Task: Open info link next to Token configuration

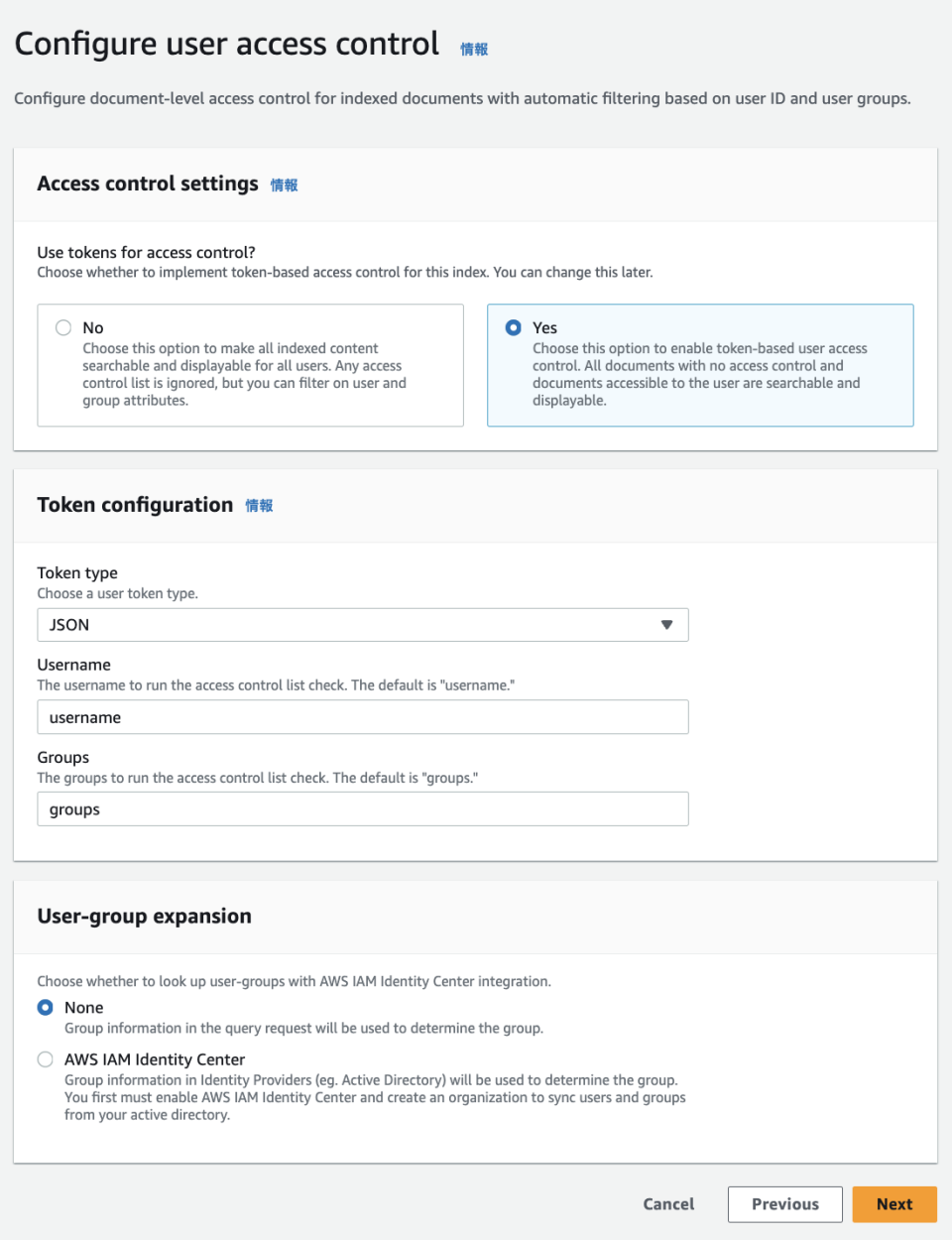Action: click(259, 505)
